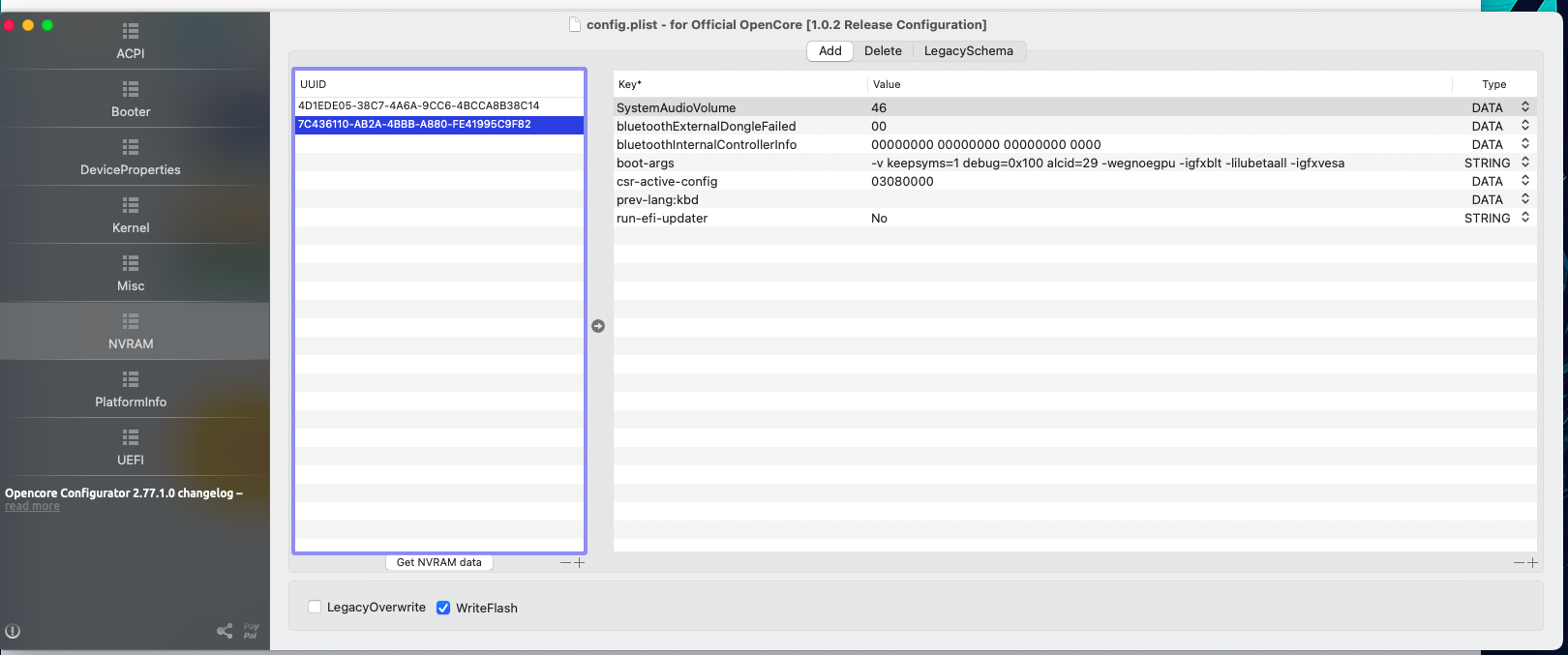Viewport: 1568px width, 655px height.
Task: Click the PayPal donate icon
Action: (x=251, y=631)
